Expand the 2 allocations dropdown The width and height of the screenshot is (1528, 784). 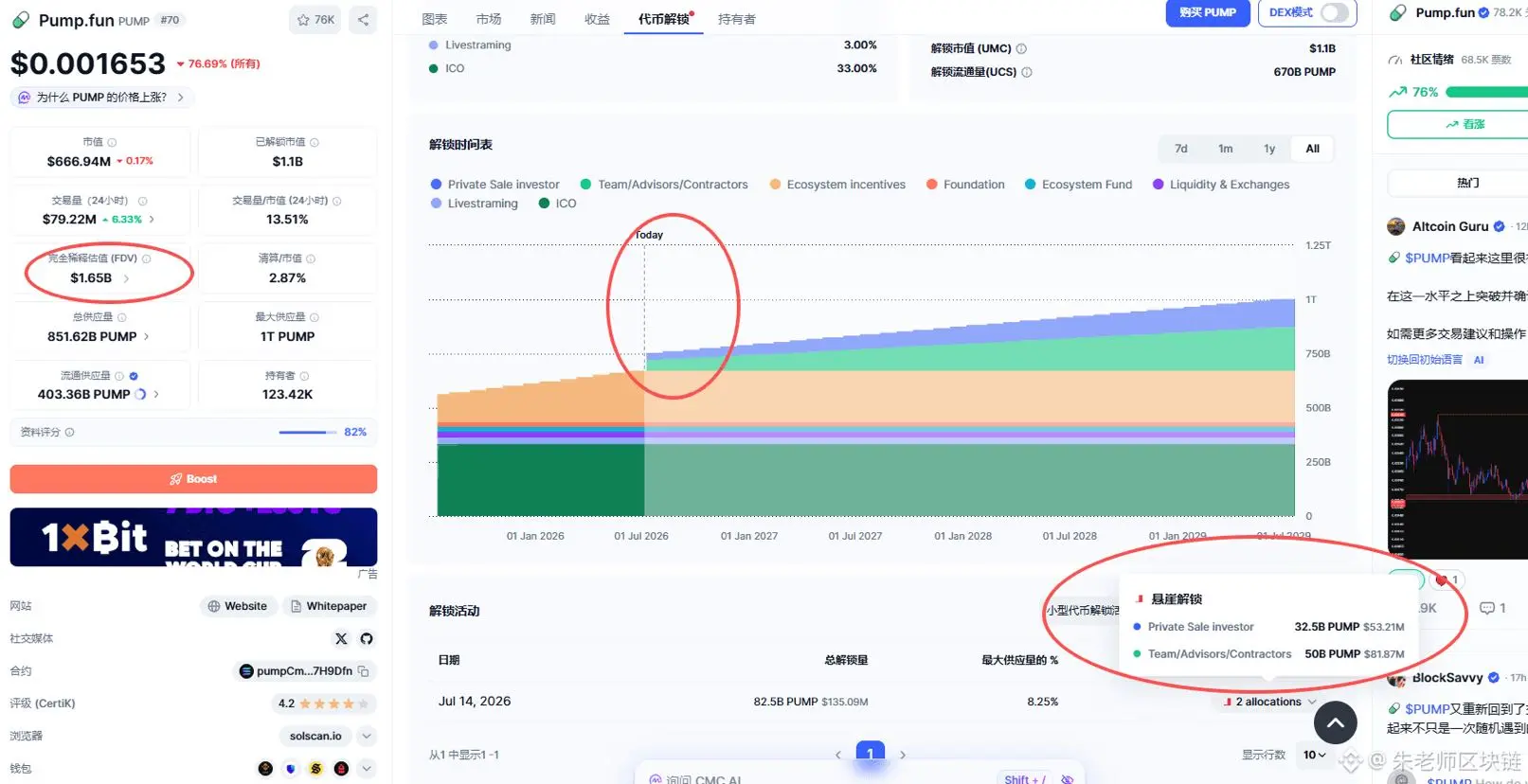[1269, 702]
